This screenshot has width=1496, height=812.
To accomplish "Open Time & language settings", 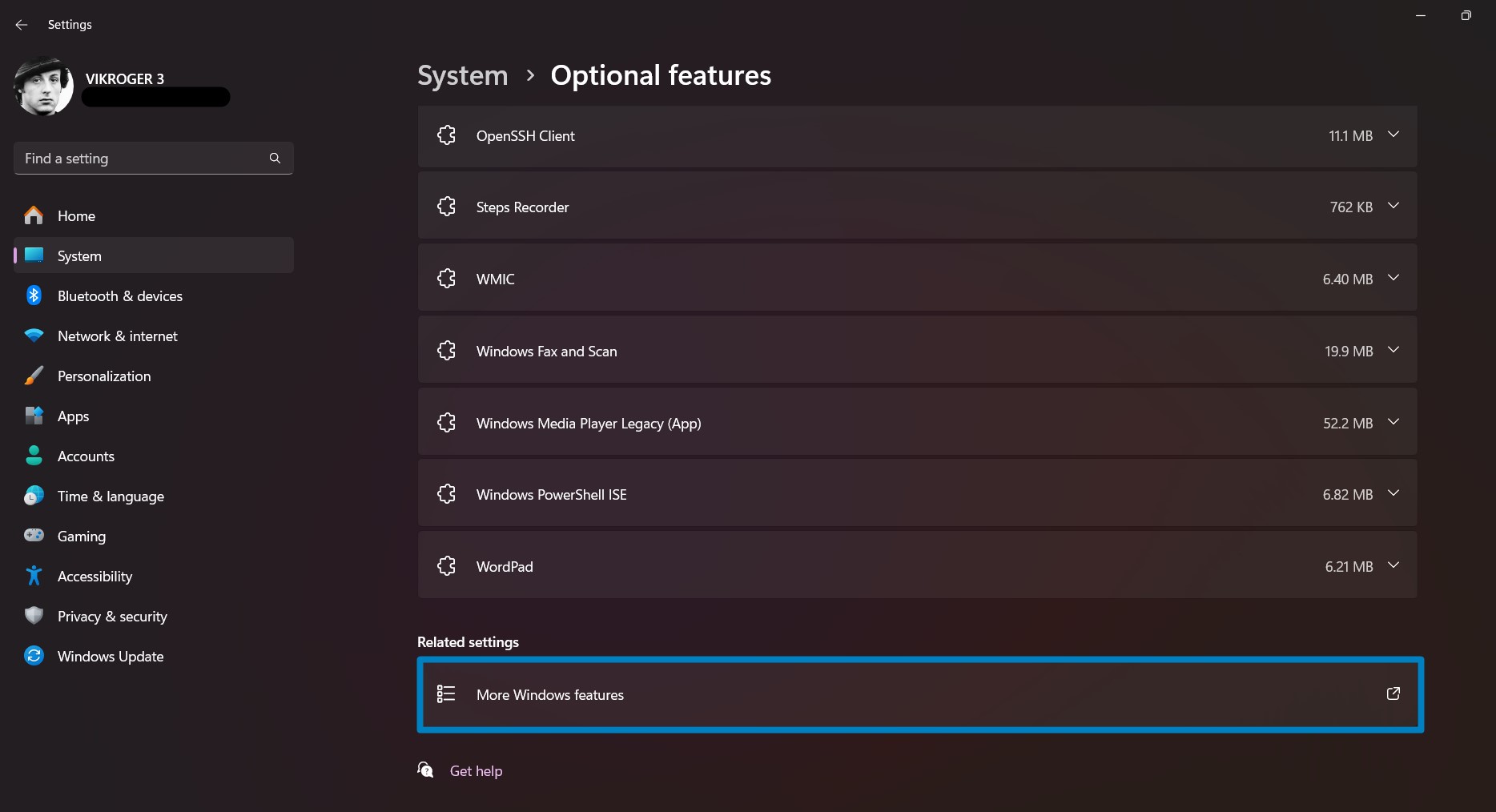I will click(x=154, y=496).
